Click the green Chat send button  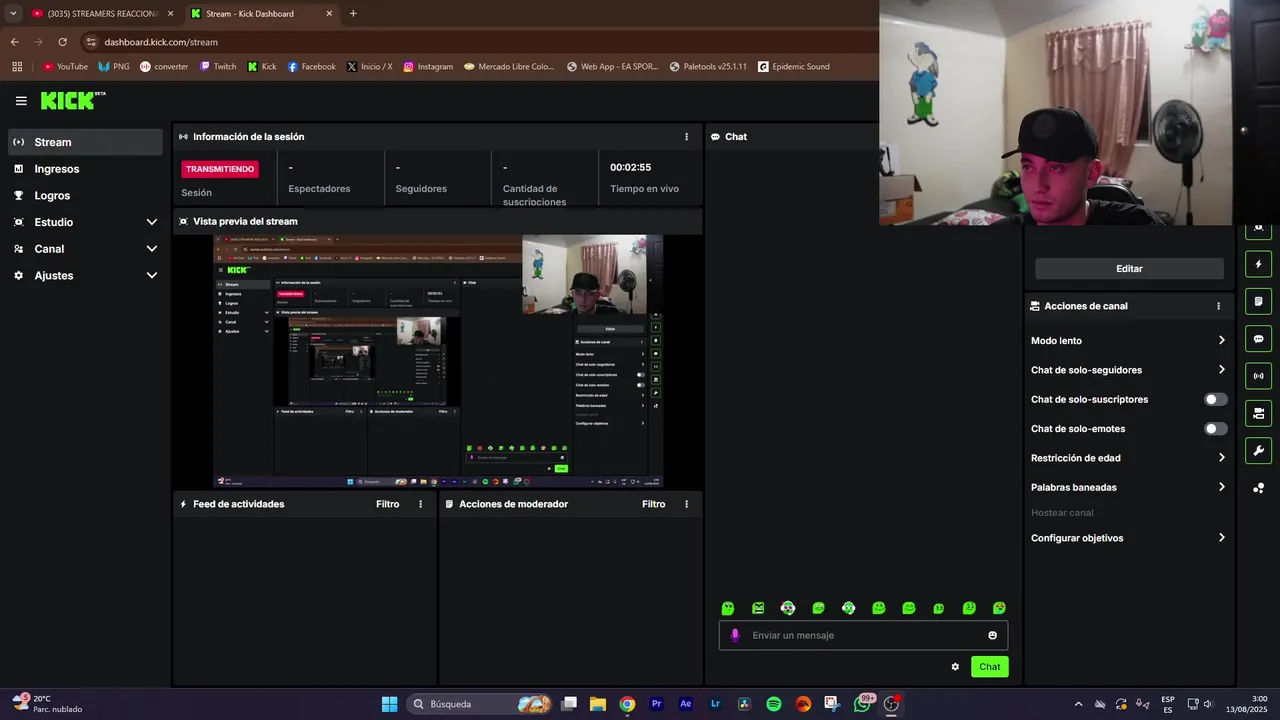pyautogui.click(x=989, y=667)
